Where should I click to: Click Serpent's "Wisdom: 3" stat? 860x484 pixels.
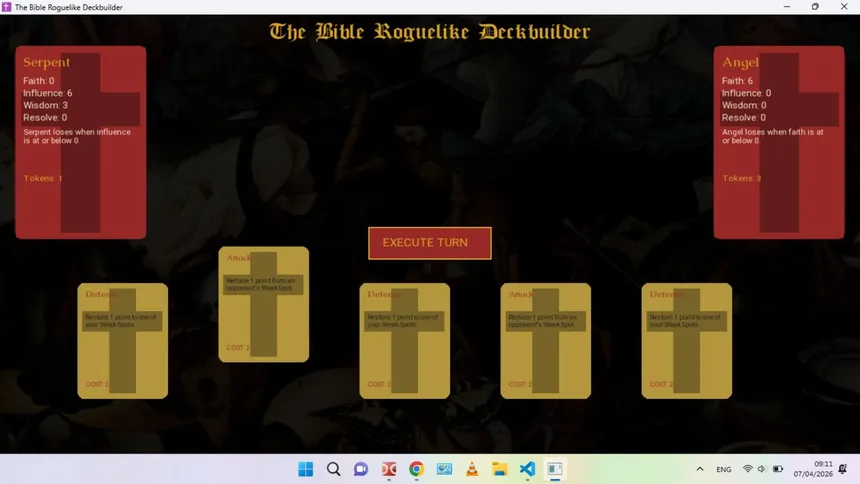(45, 105)
